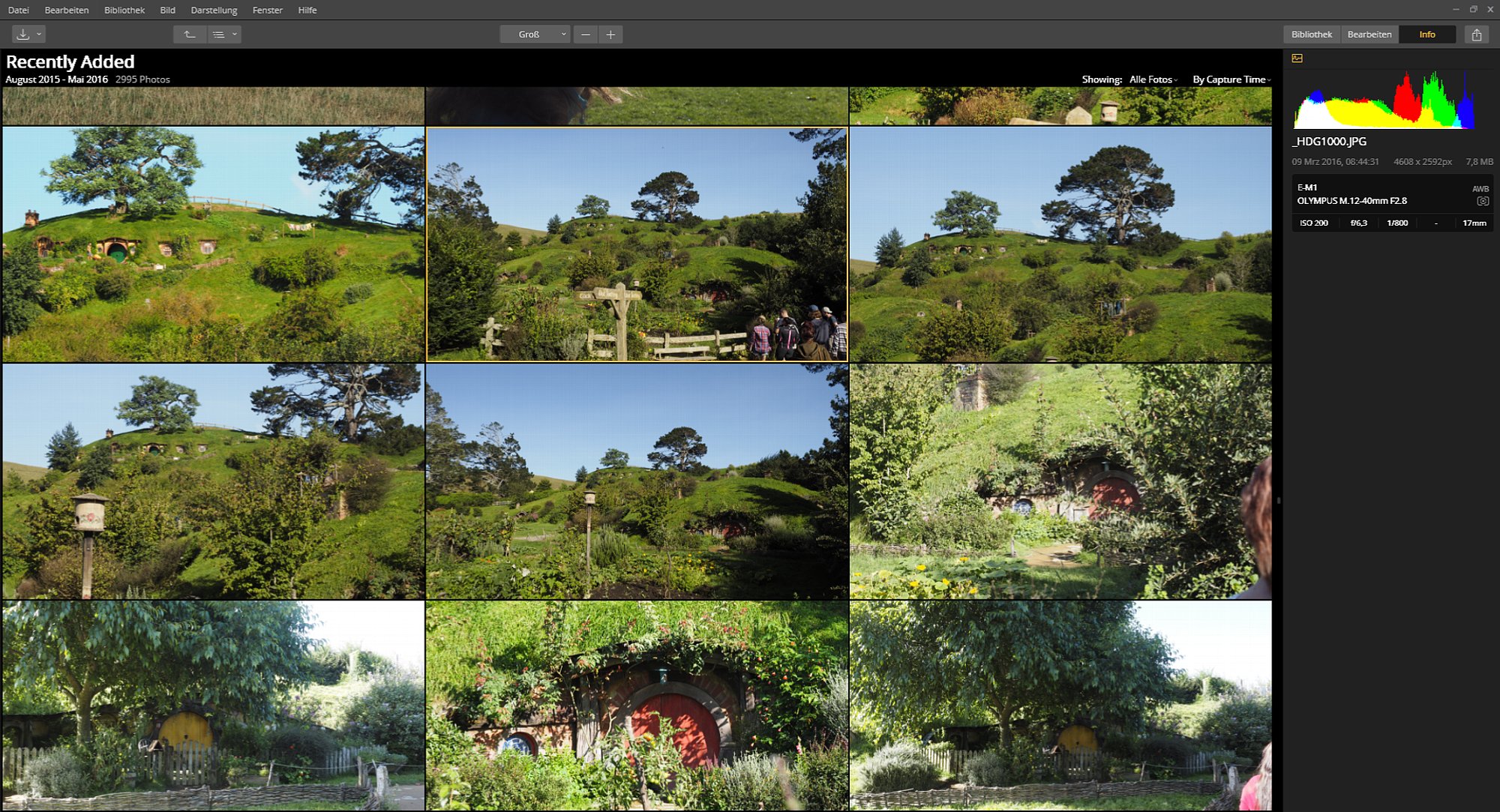Open the Fenster menu
Viewport: 1500px width, 812px height.
(x=268, y=10)
